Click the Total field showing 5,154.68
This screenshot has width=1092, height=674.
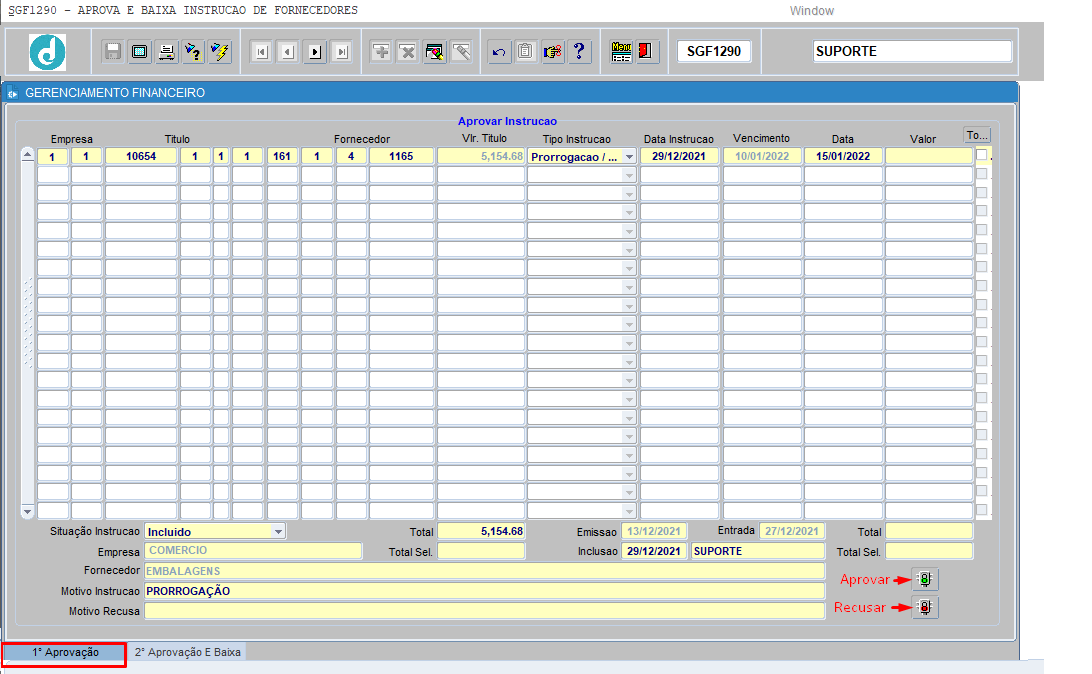point(481,531)
